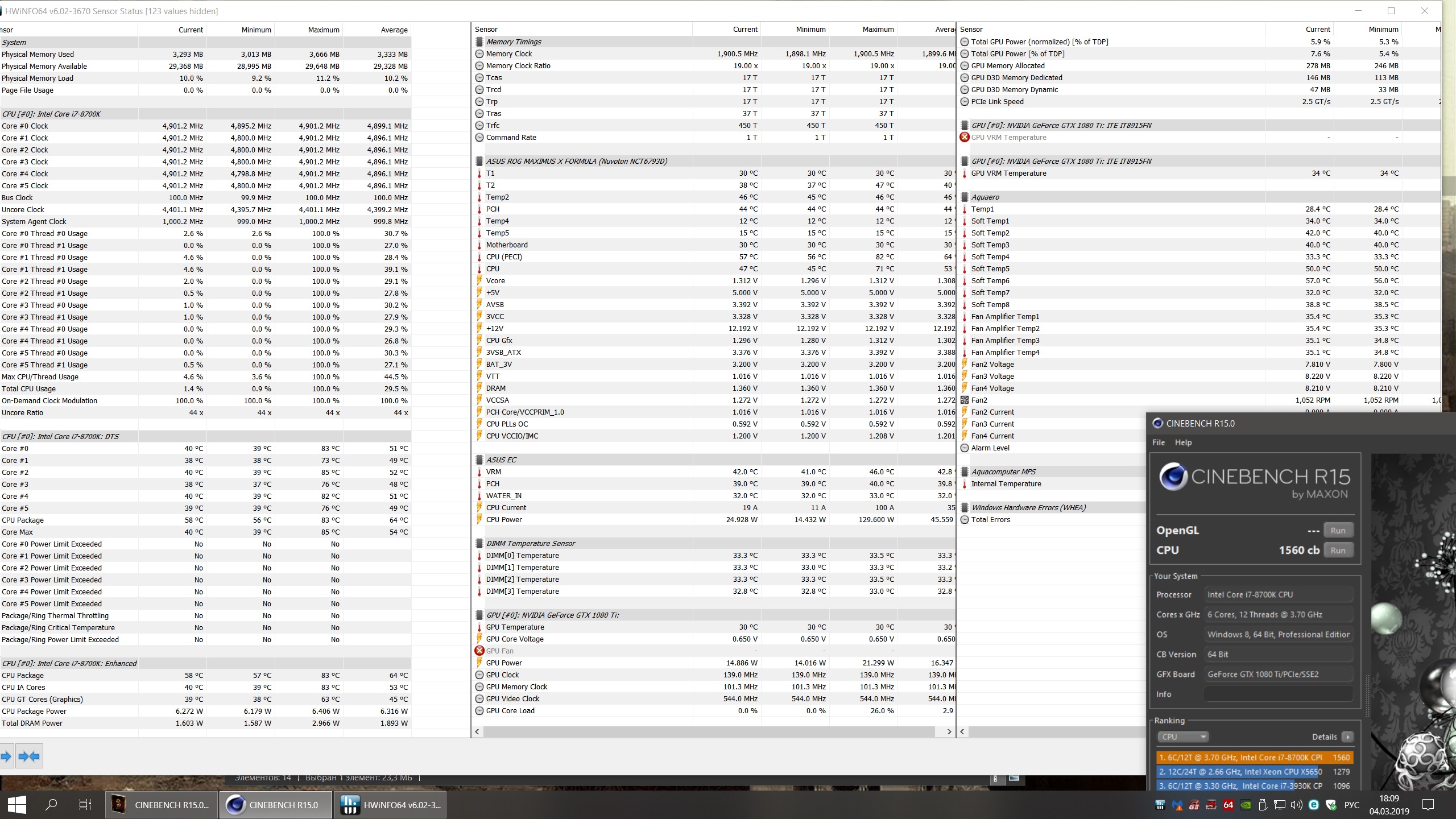Open the РУС input language selector
Viewport: 1456px width, 819px height.
[x=1351, y=805]
